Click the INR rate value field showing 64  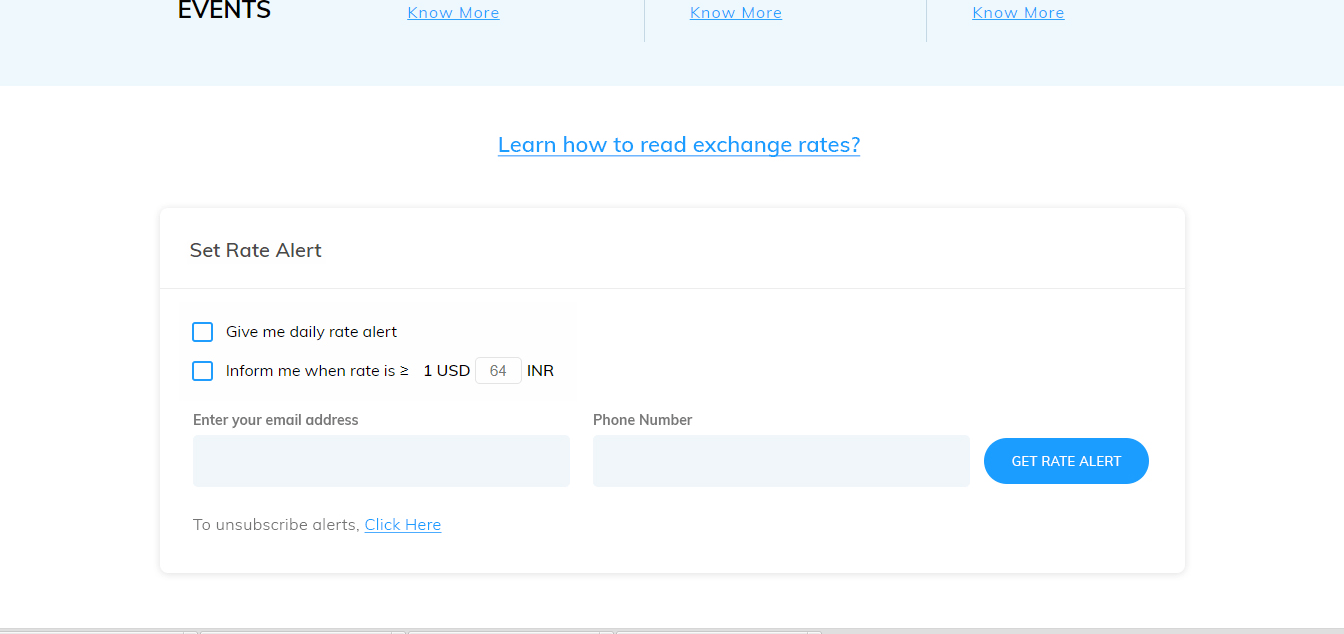click(x=498, y=371)
